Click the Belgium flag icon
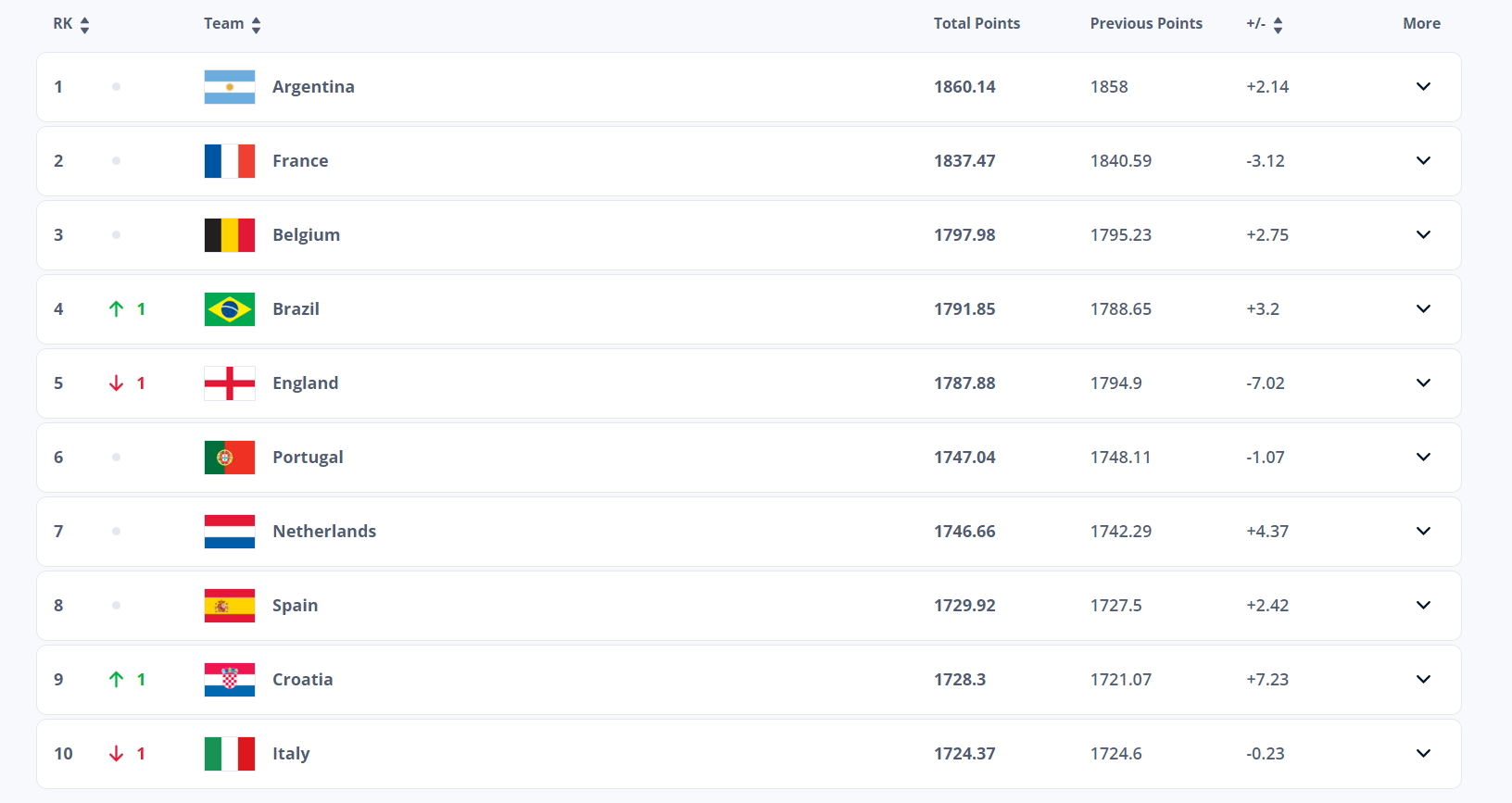 tap(229, 235)
